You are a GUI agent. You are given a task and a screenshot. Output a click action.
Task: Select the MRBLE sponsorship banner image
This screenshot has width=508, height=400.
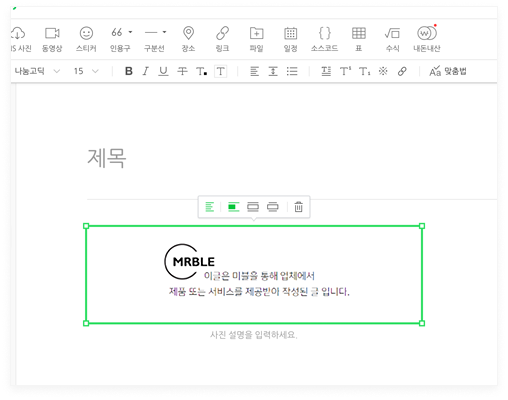pos(254,275)
